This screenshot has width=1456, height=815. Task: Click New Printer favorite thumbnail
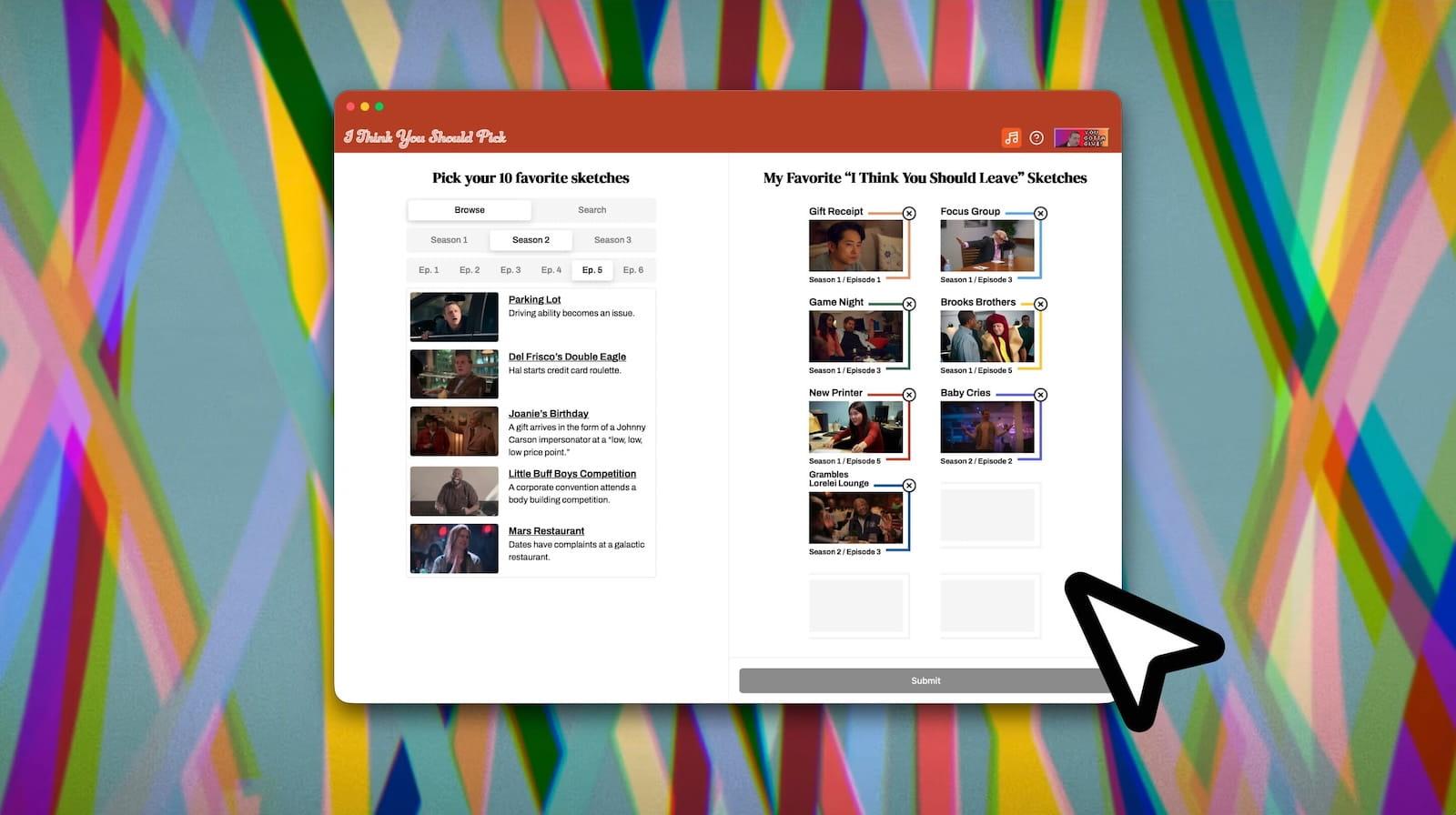[x=855, y=428]
